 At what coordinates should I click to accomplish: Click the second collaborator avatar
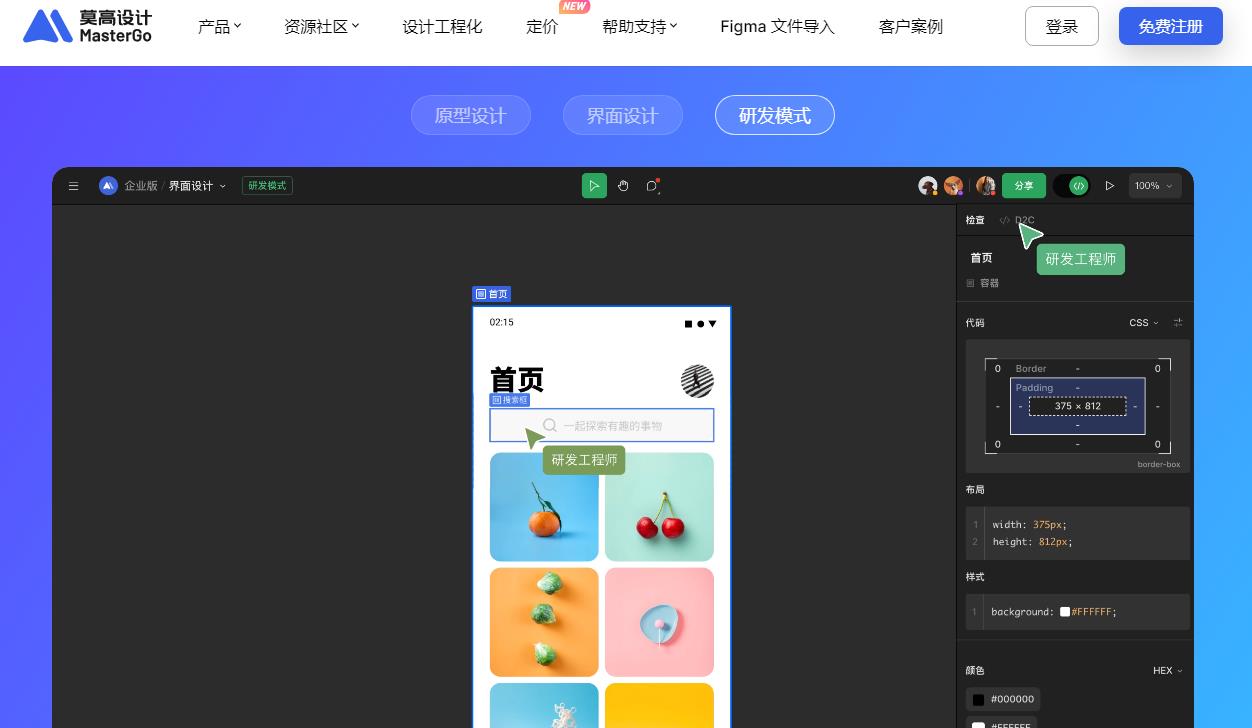(x=954, y=186)
